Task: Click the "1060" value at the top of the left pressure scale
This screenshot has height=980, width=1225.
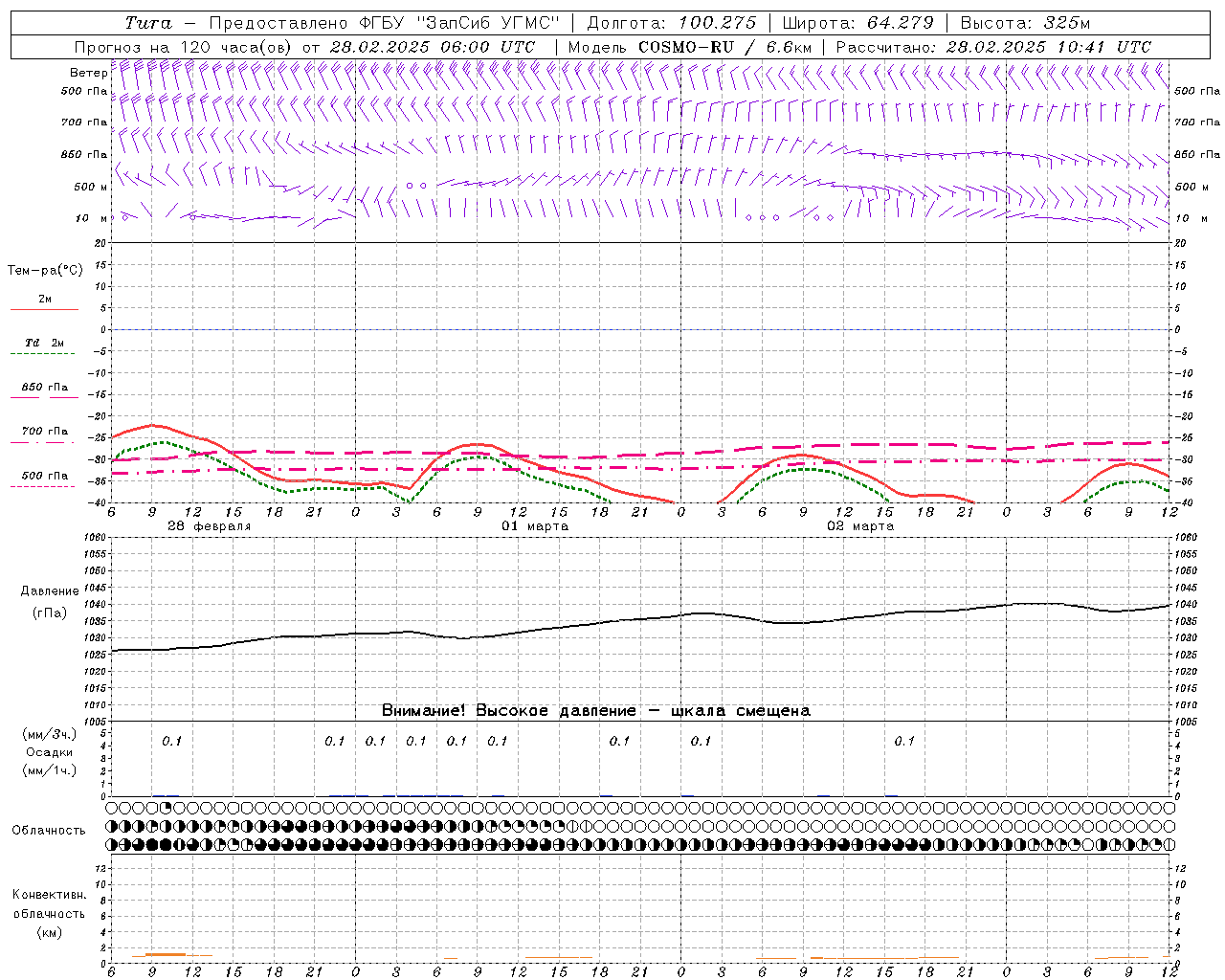Action: [97, 537]
